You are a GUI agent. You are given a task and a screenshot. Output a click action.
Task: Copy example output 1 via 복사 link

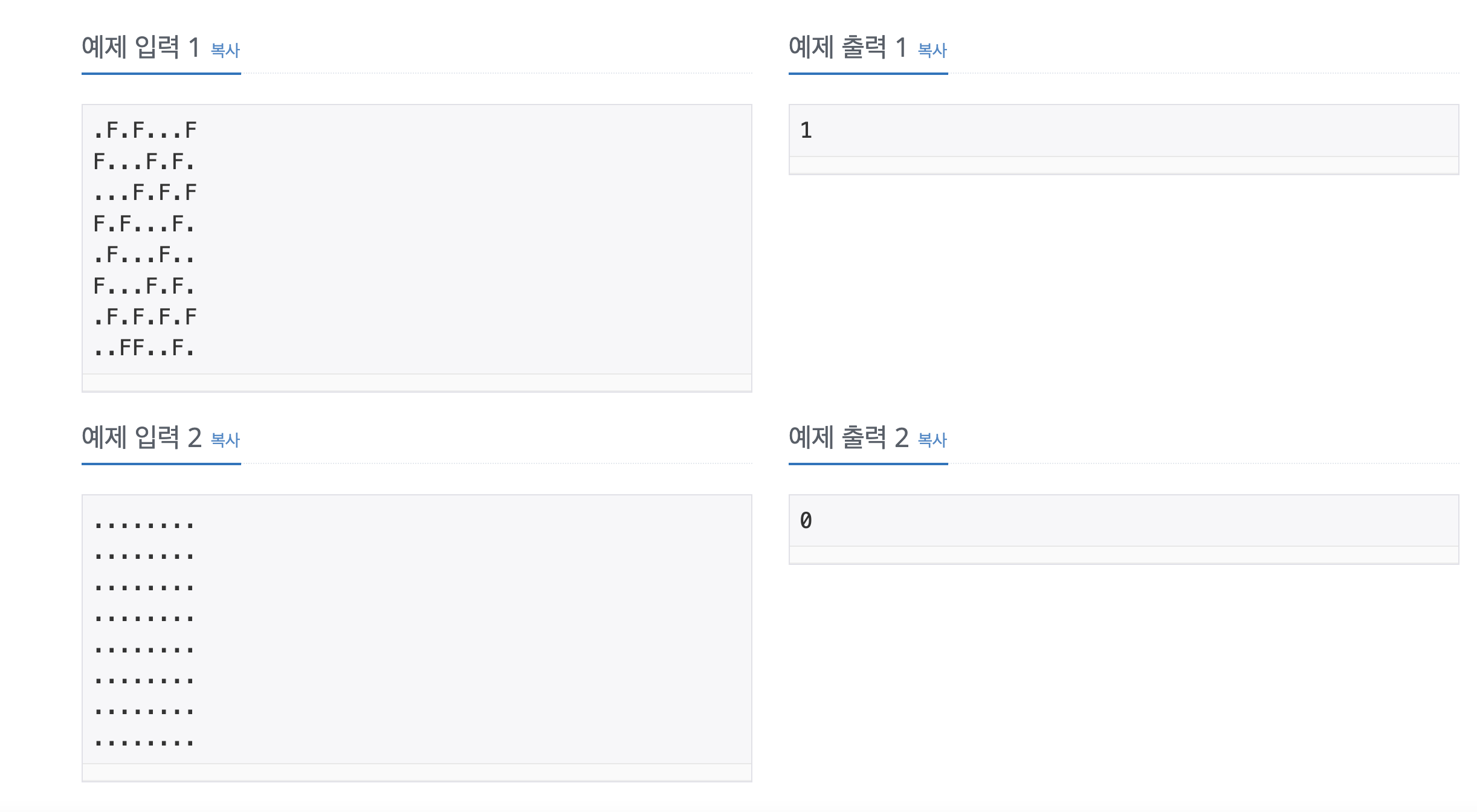[932, 50]
